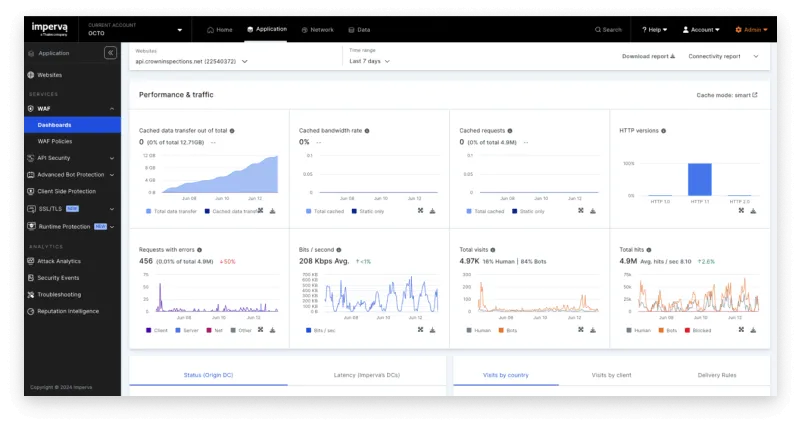This screenshot has width=801, height=428.
Task: Click the Search field in top bar
Action: [608, 30]
